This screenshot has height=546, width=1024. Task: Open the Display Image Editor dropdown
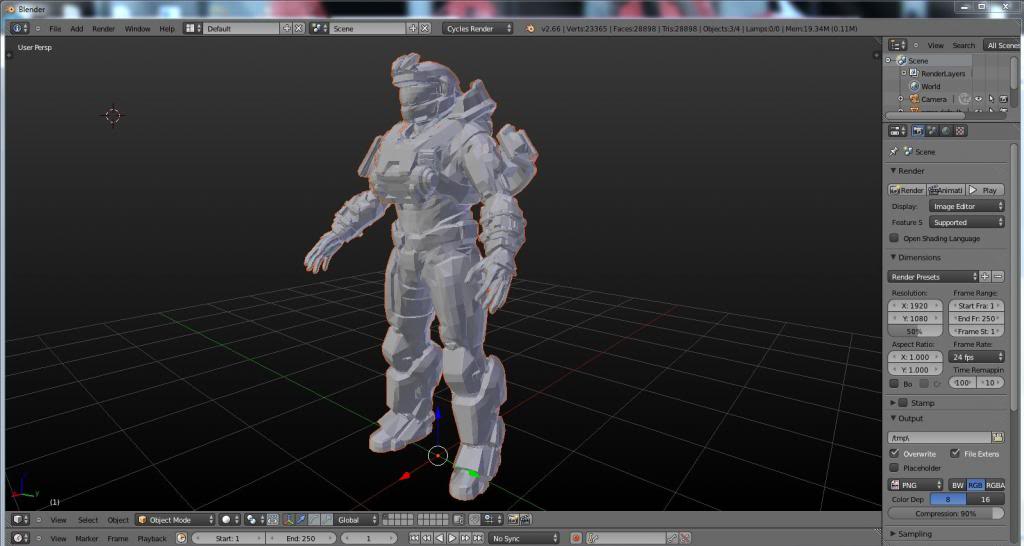967,206
